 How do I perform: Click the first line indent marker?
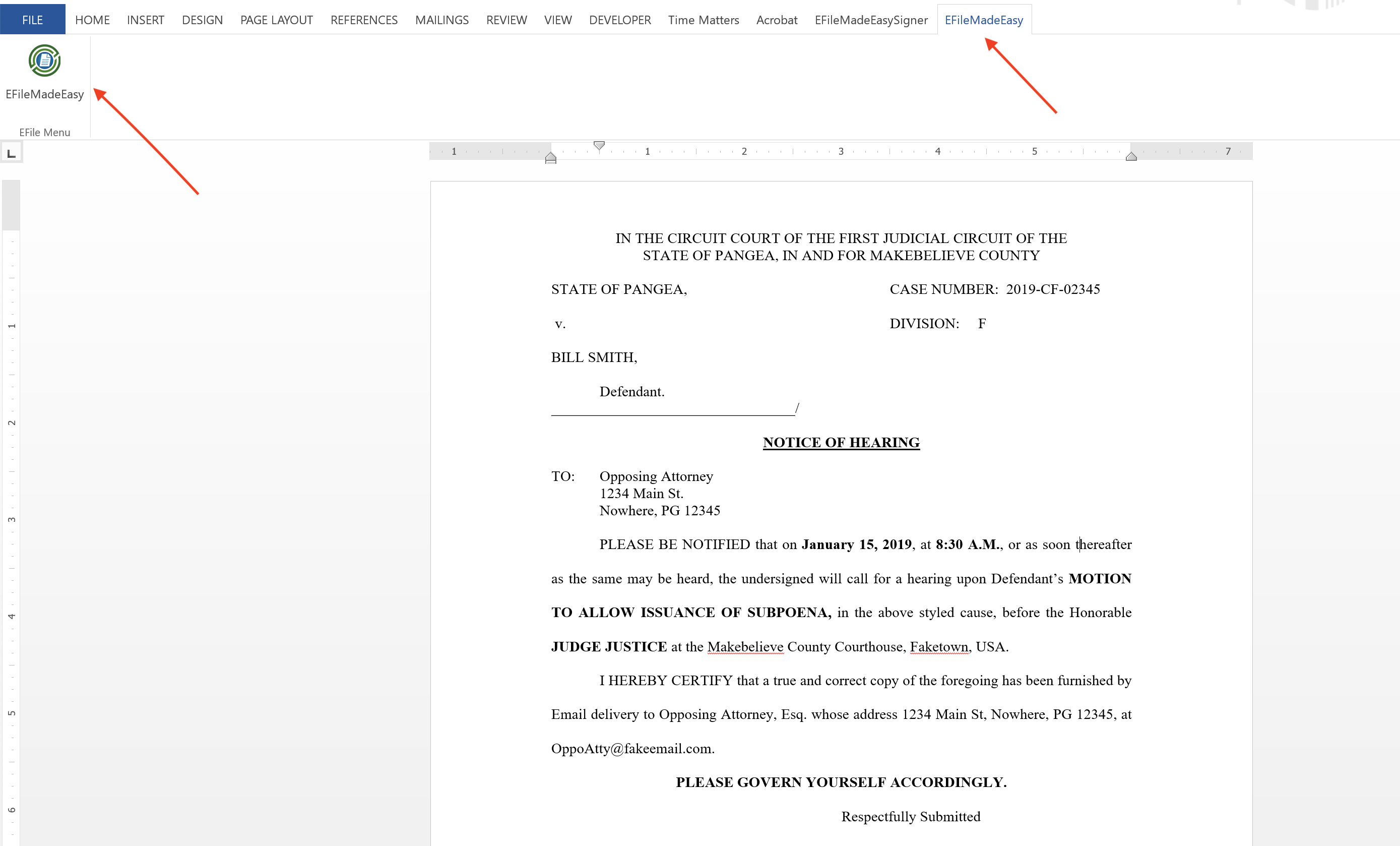(x=599, y=146)
